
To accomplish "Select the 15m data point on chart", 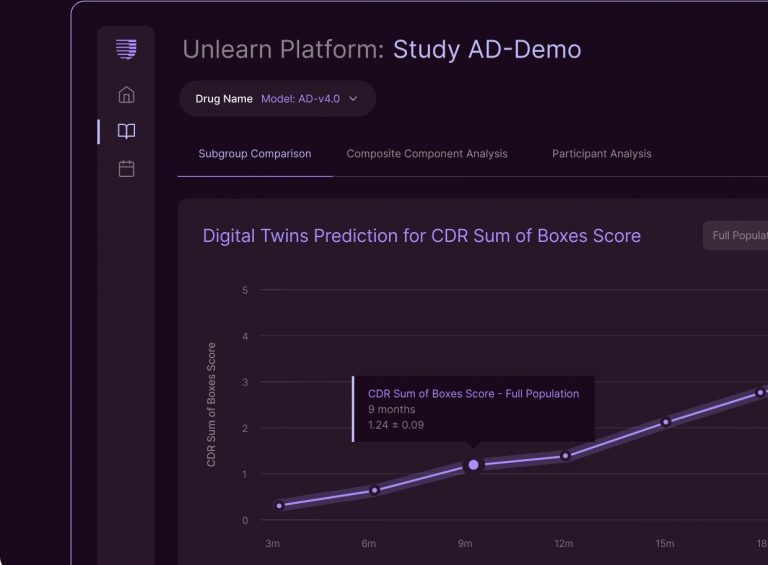I will coord(665,422).
